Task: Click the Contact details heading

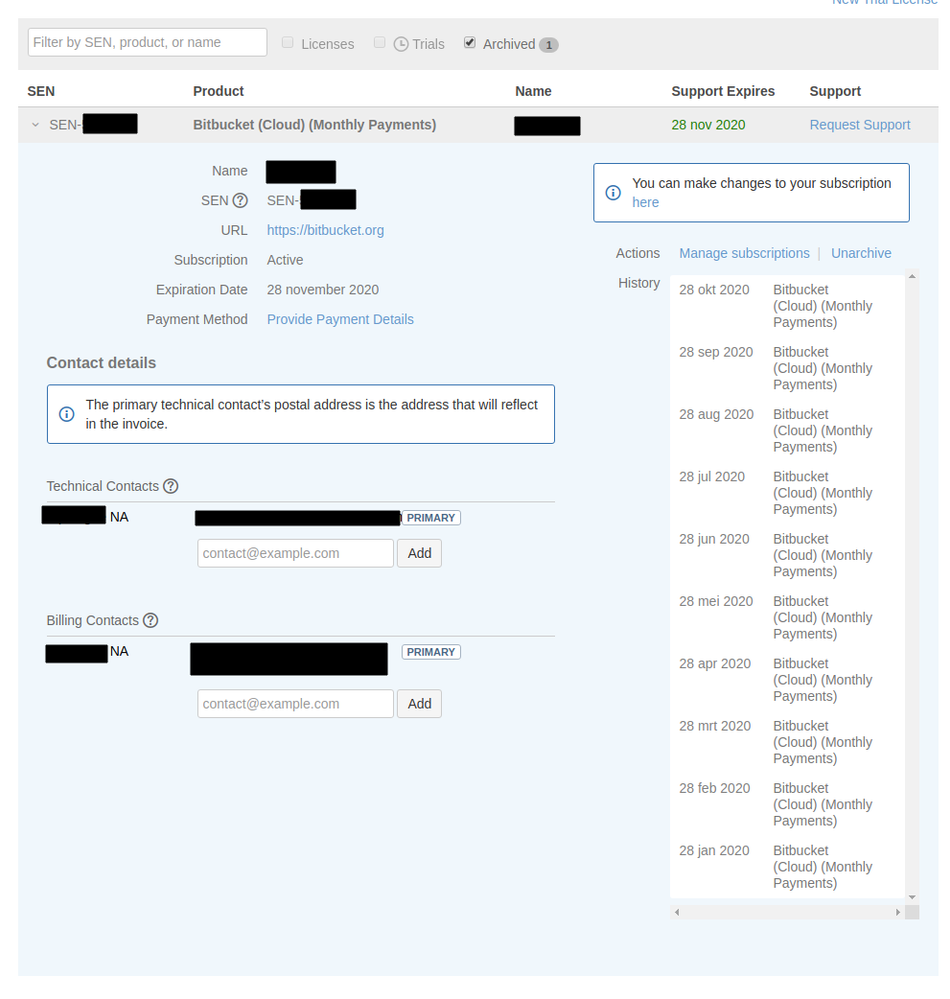Action: click(x=101, y=363)
